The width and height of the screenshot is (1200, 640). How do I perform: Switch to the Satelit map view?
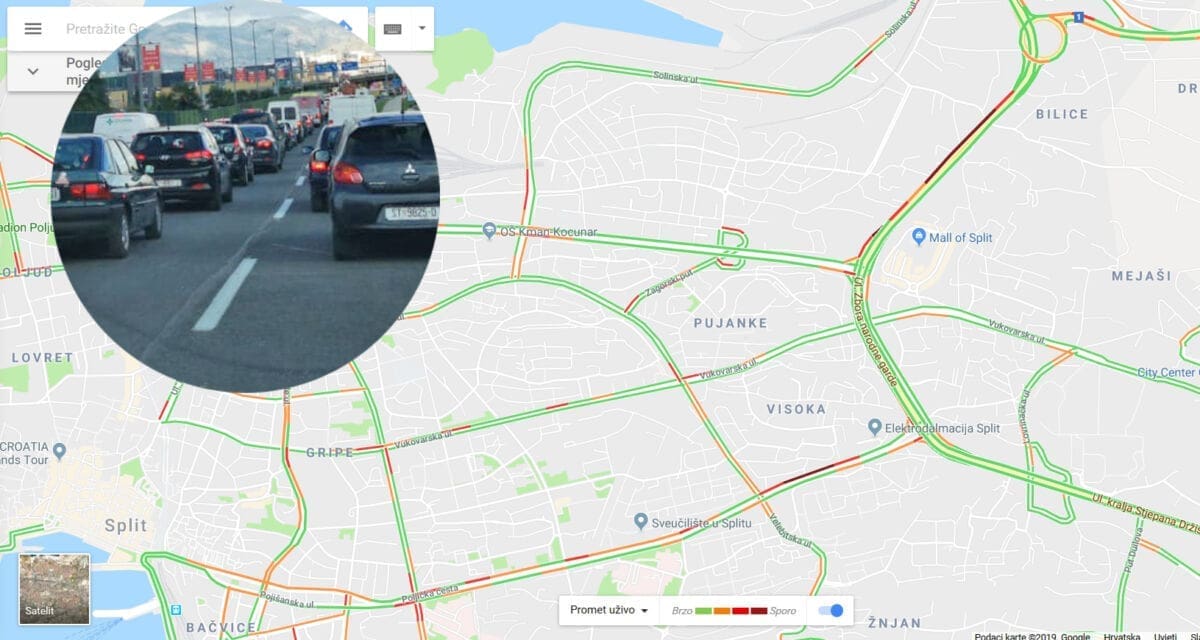tap(54, 589)
